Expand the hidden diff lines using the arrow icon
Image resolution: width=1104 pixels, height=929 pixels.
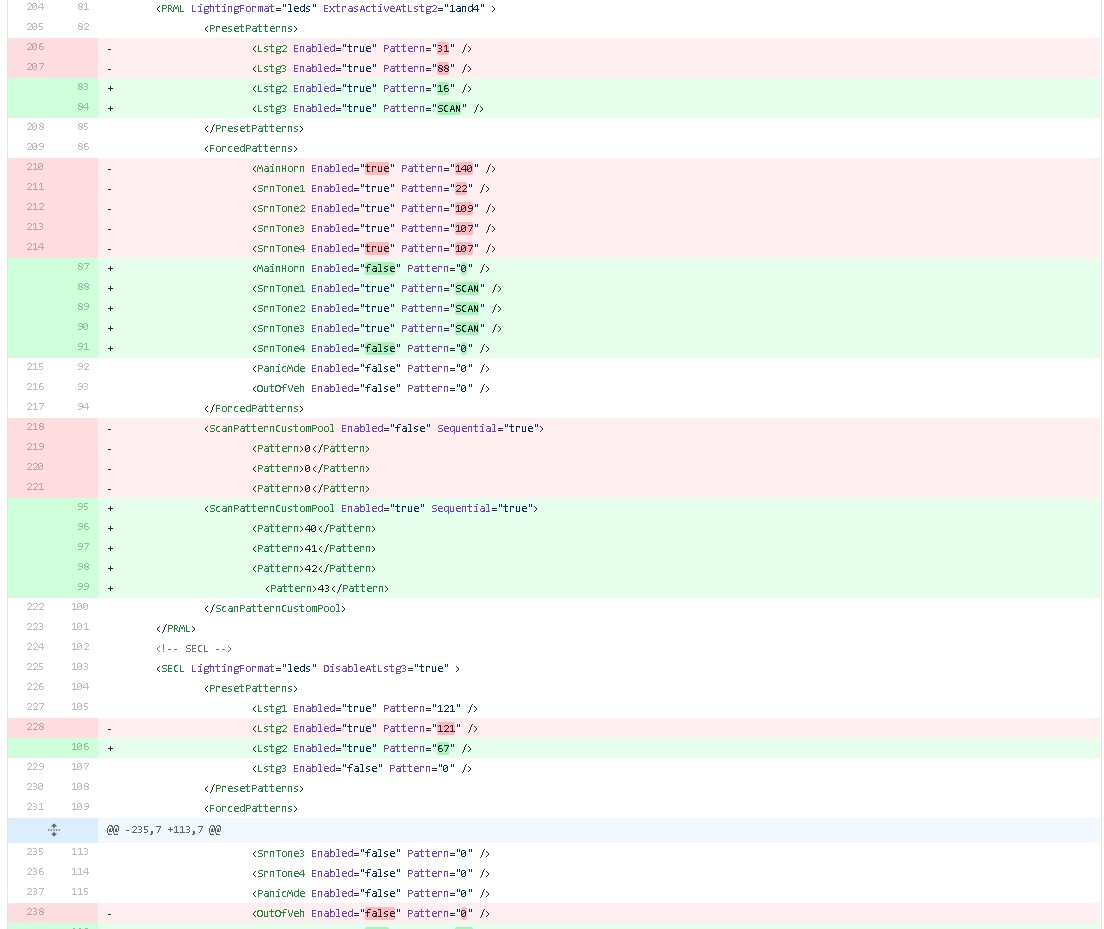pyautogui.click(x=54, y=830)
